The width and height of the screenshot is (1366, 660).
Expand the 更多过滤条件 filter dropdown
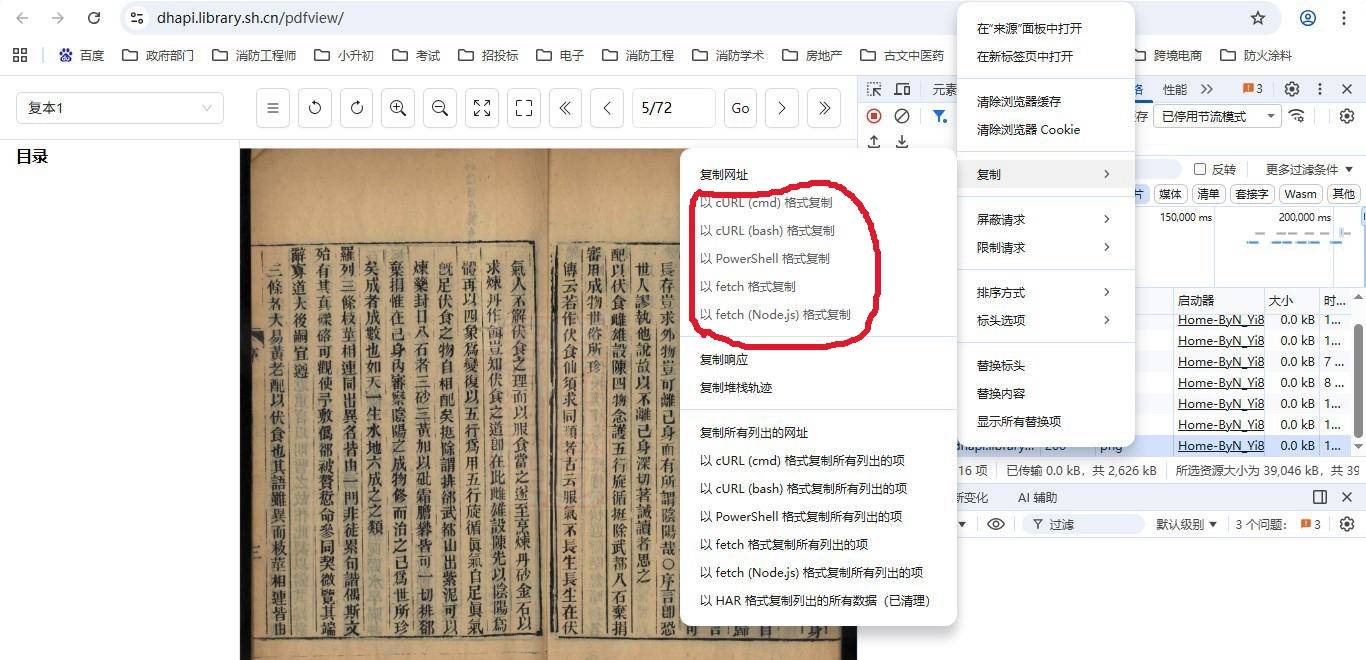pos(1309,169)
